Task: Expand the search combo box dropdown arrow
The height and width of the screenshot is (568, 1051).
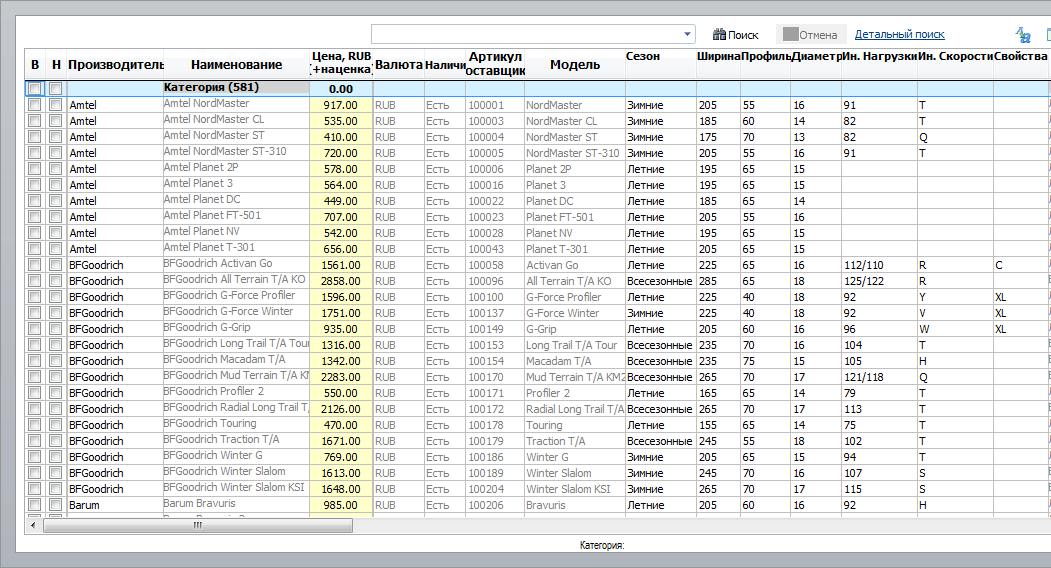Action: pos(687,34)
